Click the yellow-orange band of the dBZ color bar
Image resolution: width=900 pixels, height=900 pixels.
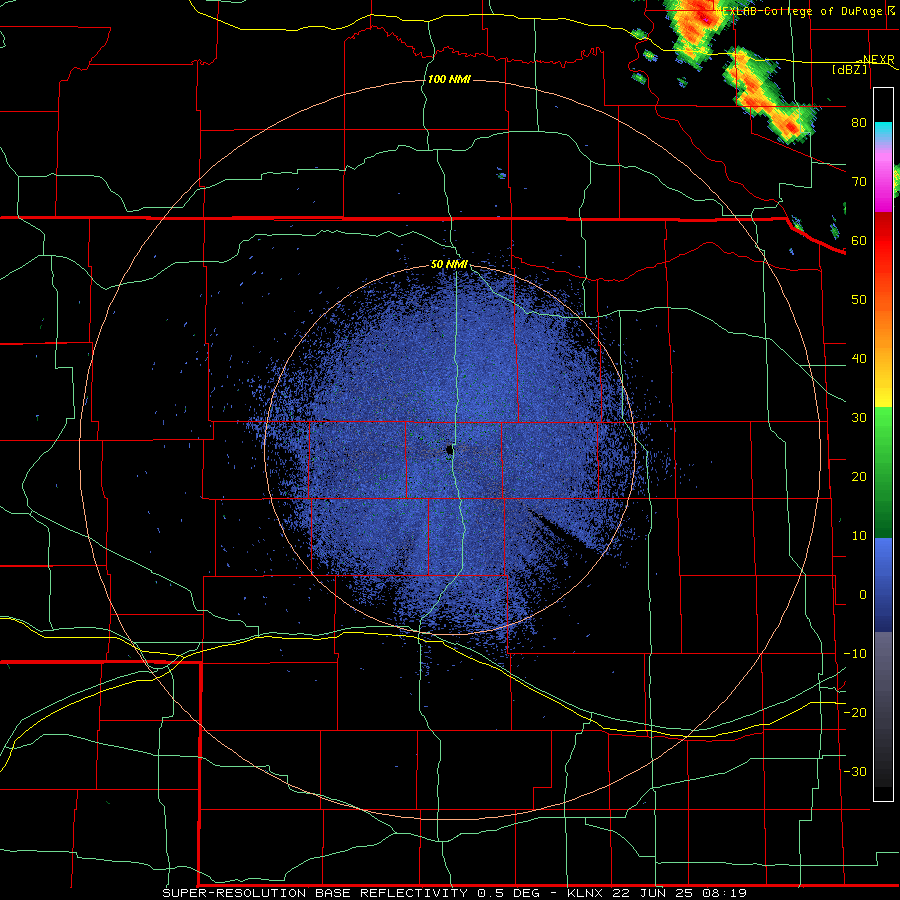pos(883,359)
